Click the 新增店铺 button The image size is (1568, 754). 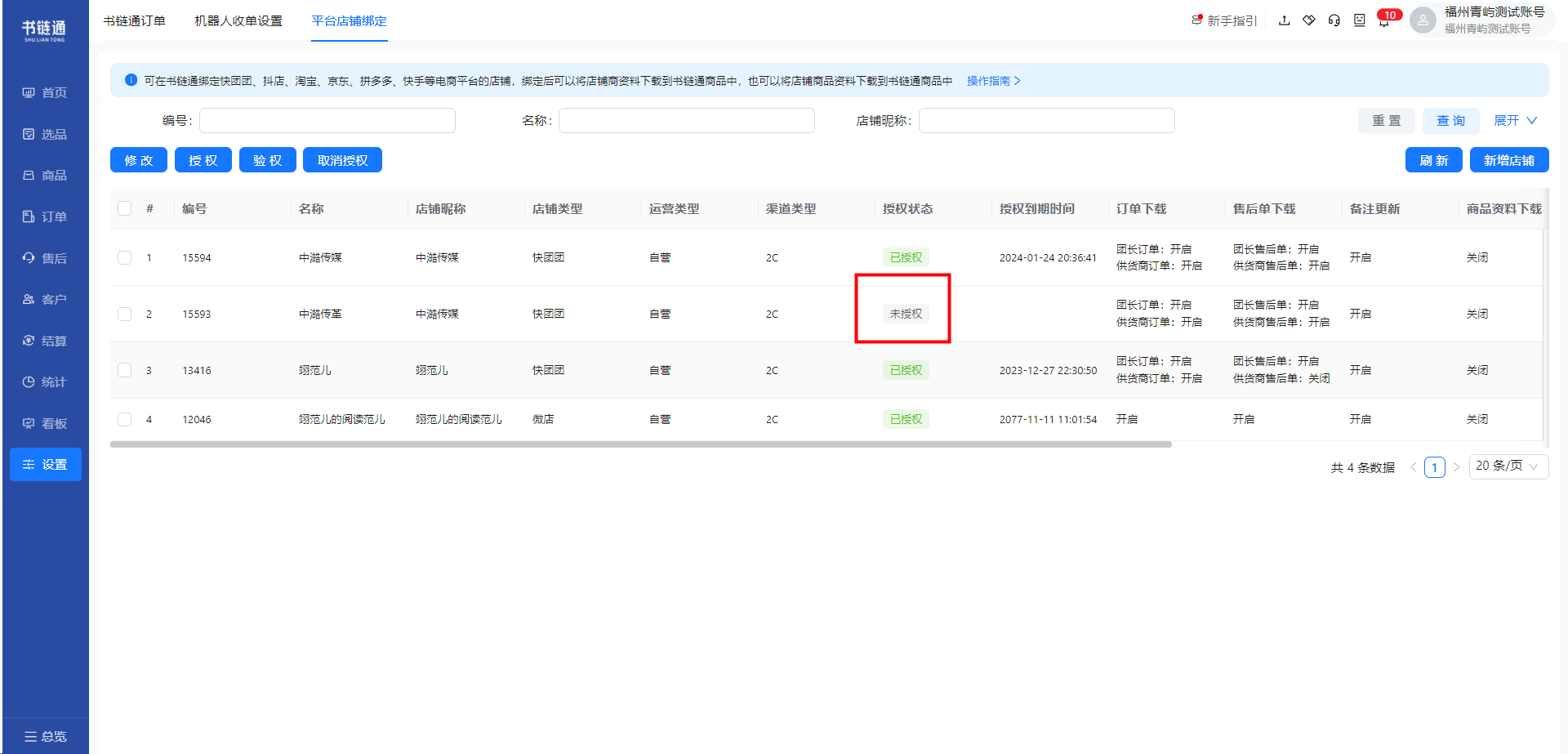pyautogui.click(x=1509, y=160)
